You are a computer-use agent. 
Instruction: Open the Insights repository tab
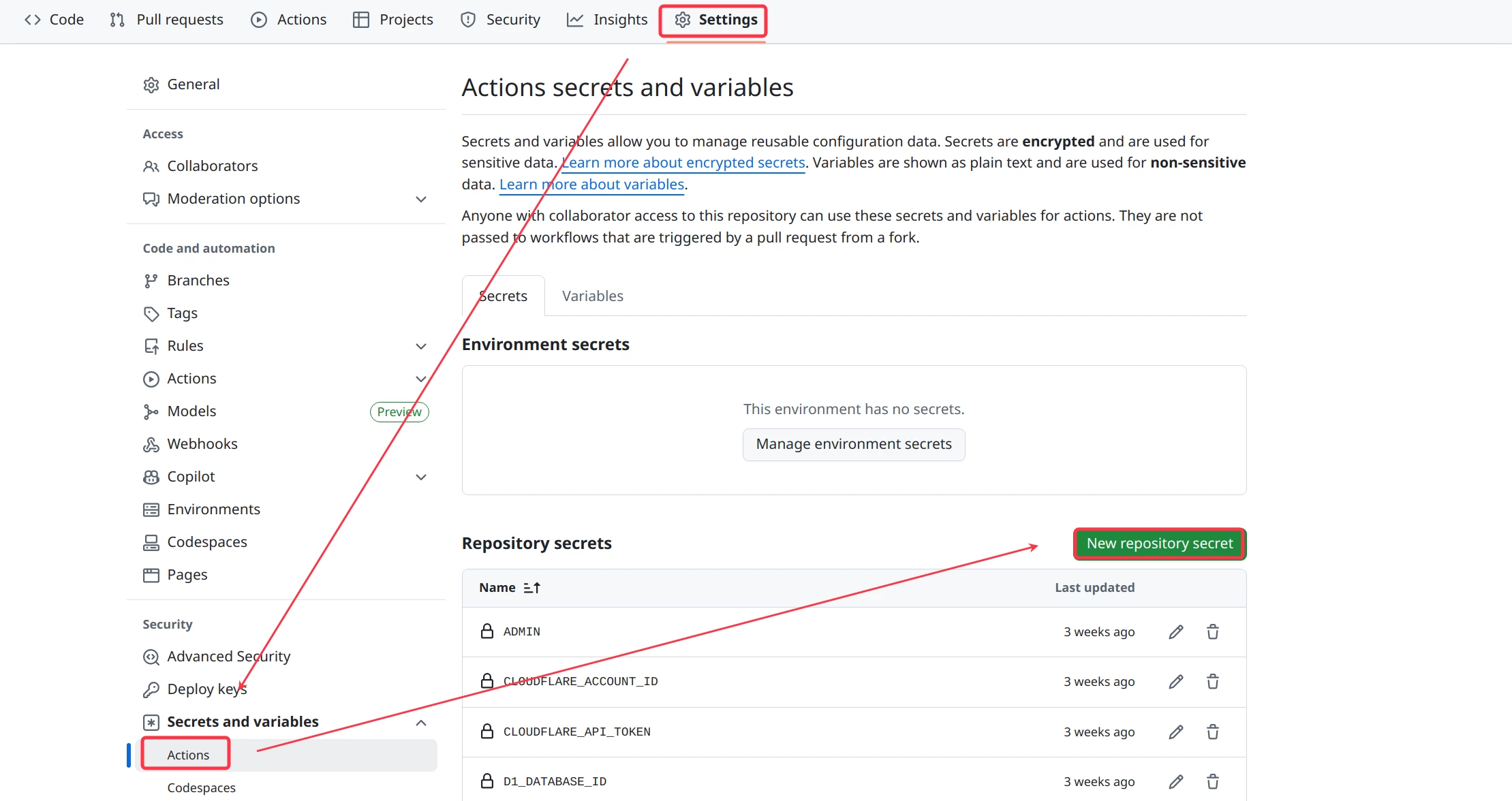tap(607, 20)
